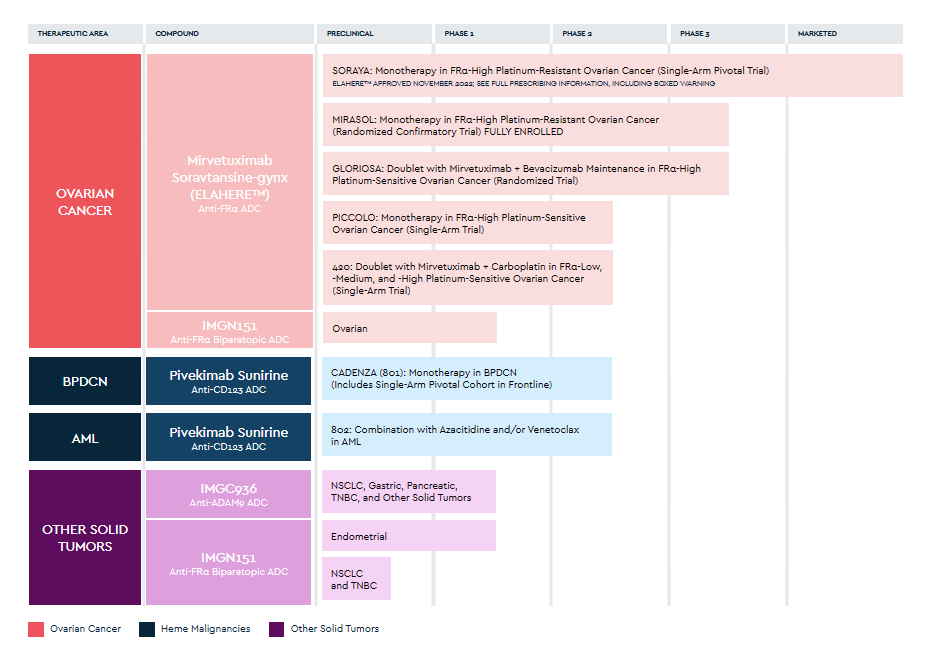
Task: Click the GLORIOSA doublet trial bar
Action: click(x=526, y=173)
